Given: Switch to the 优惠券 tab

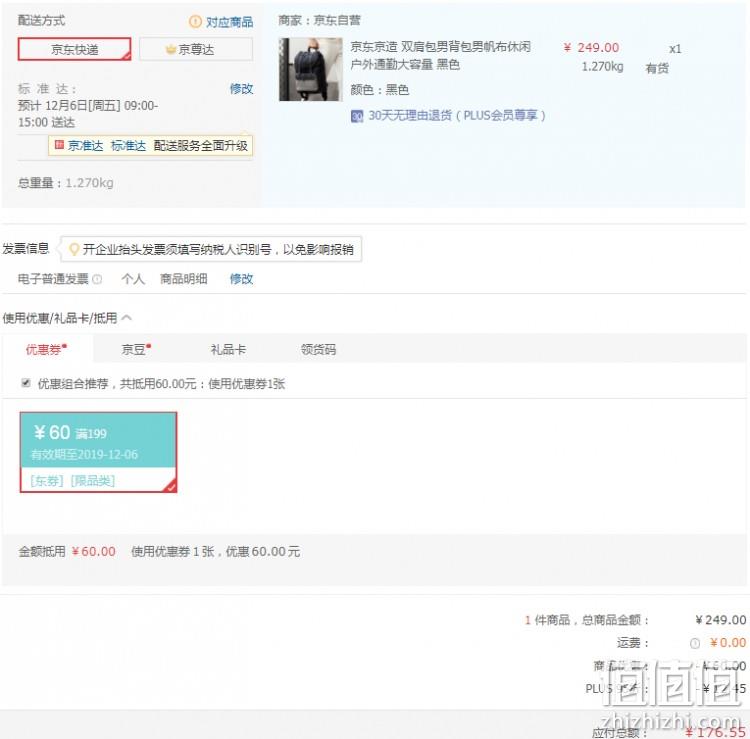Looking at the screenshot, I should [x=46, y=349].
